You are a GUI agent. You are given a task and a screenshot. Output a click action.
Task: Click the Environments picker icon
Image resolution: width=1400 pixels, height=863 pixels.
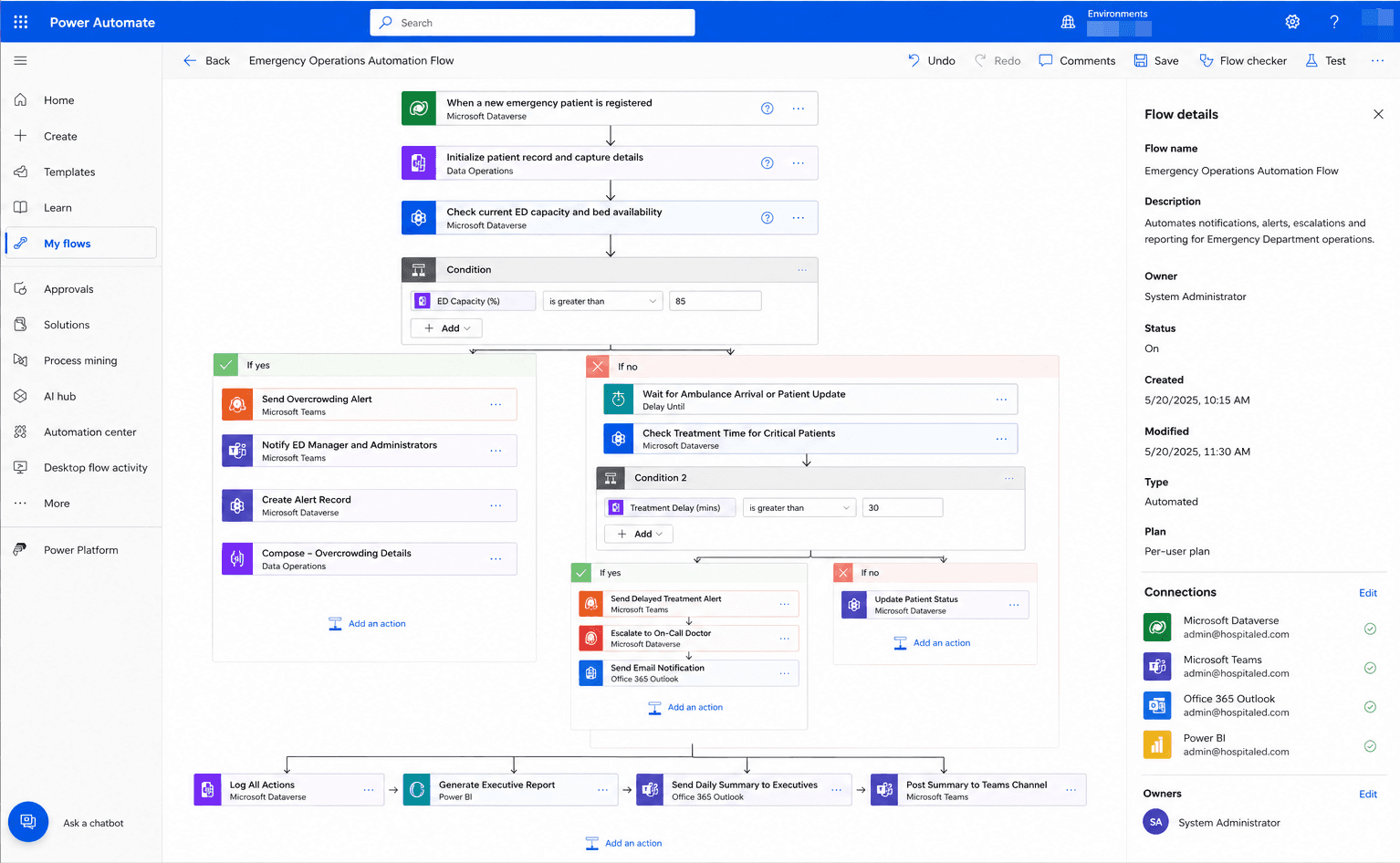click(x=1068, y=22)
